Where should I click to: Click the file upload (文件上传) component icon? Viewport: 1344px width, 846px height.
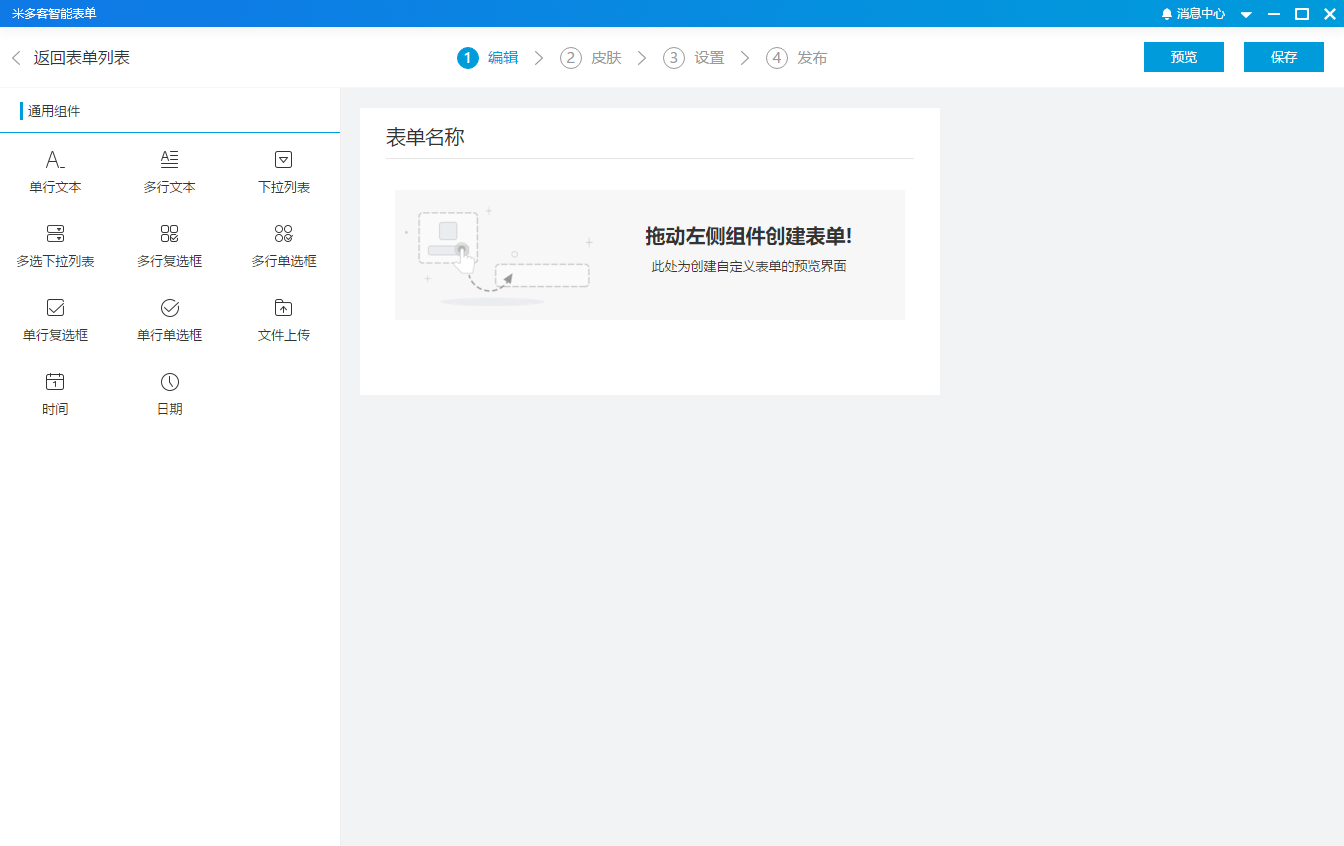[x=284, y=308]
